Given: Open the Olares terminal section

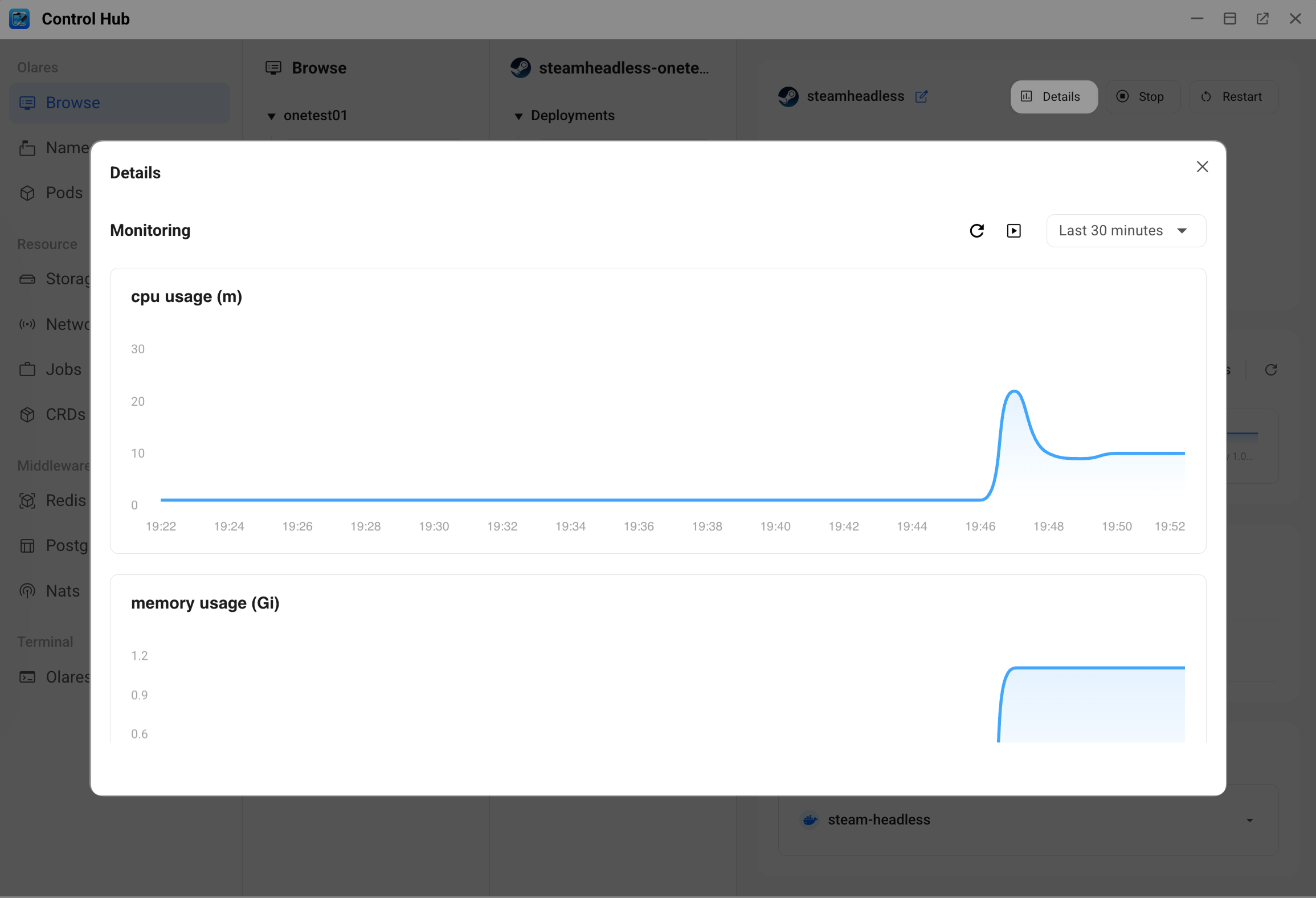Looking at the screenshot, I should pyautogui.click(x=27, y=677).
